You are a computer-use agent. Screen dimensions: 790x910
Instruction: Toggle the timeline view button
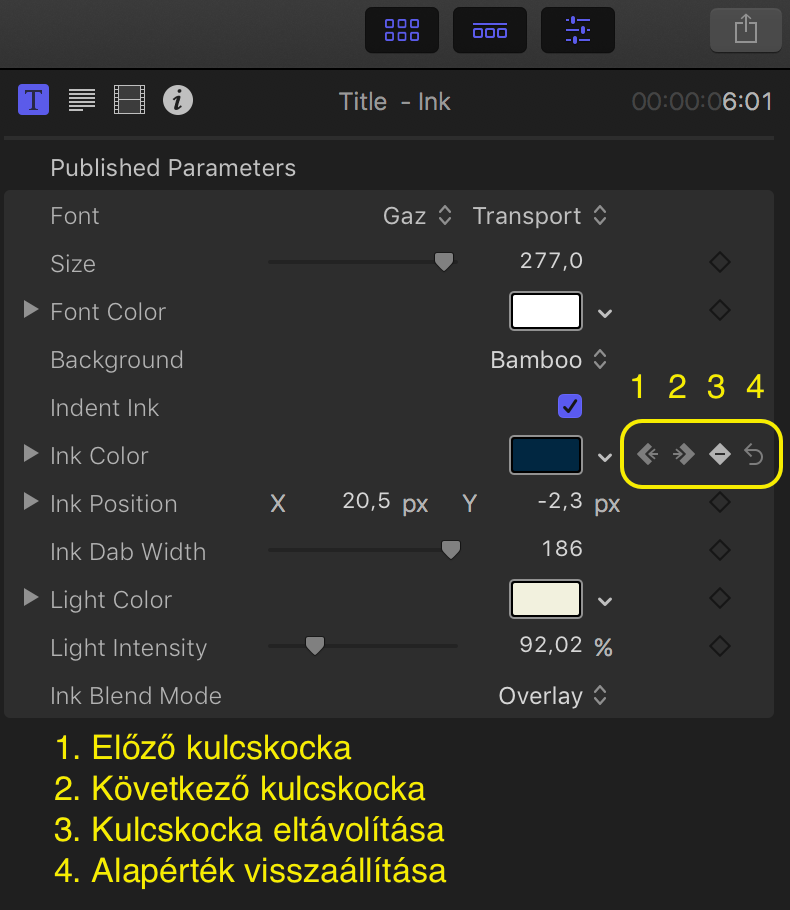click(x=490, y=30)
